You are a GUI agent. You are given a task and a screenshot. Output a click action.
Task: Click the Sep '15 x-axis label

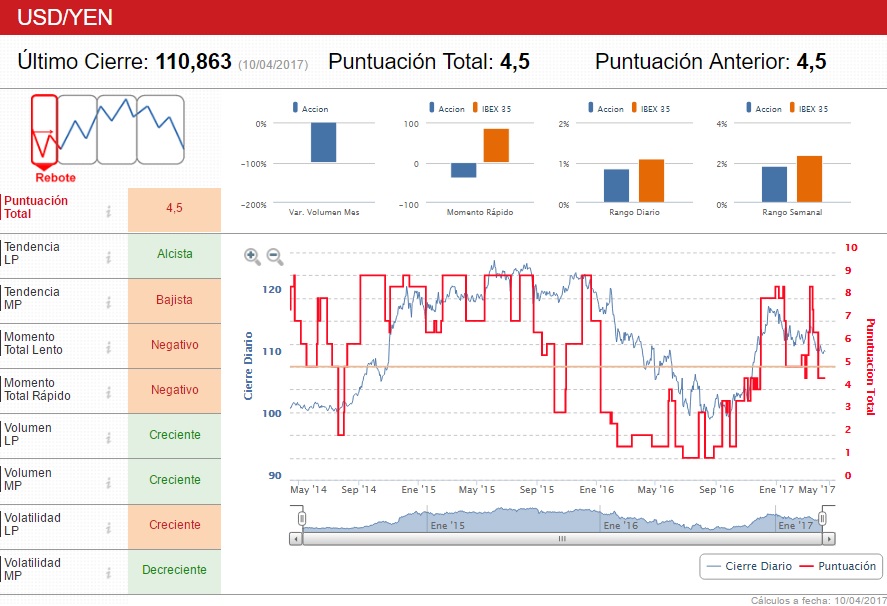[x=536, y=489]
